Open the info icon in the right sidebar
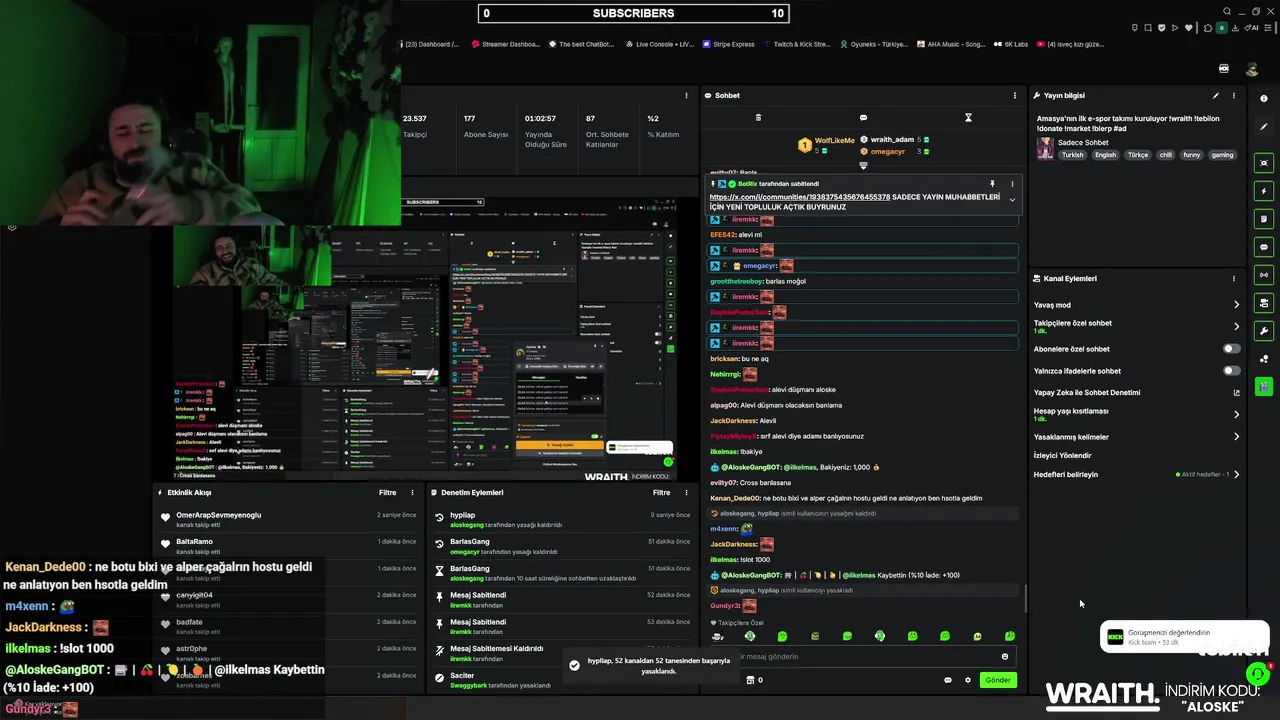Image resolution: width=1280 pixels, height=720 pixels. coord(1264,98)
